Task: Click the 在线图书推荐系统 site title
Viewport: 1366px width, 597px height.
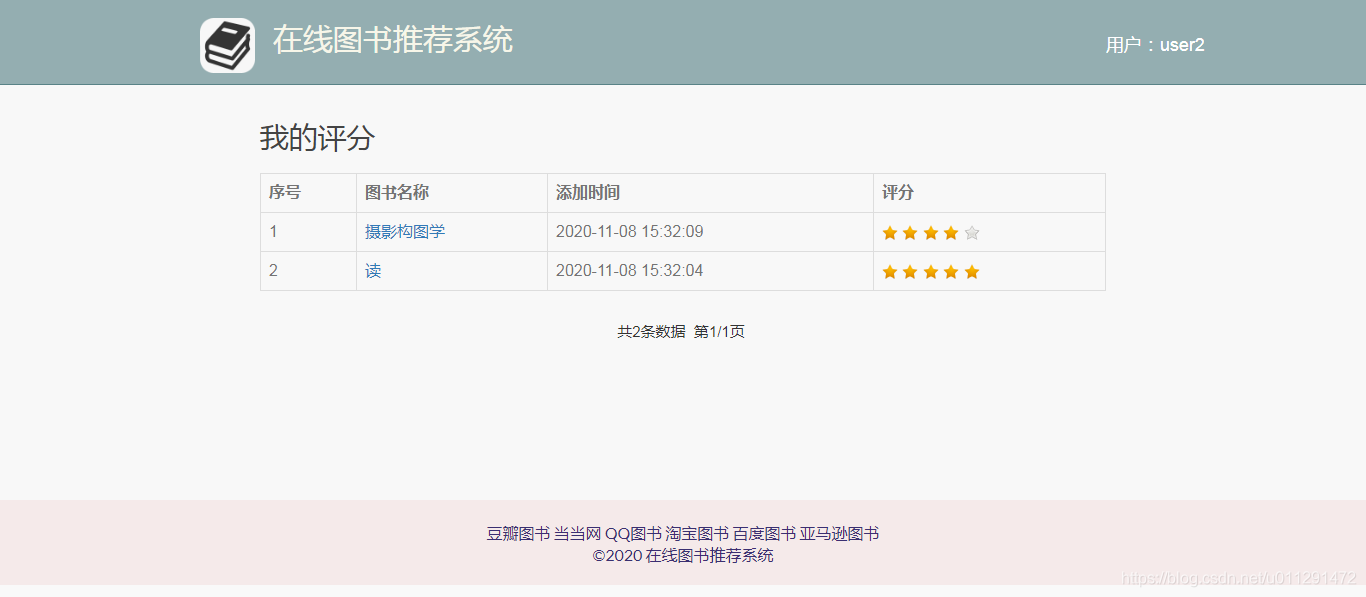Action: [x=393, y=40]
